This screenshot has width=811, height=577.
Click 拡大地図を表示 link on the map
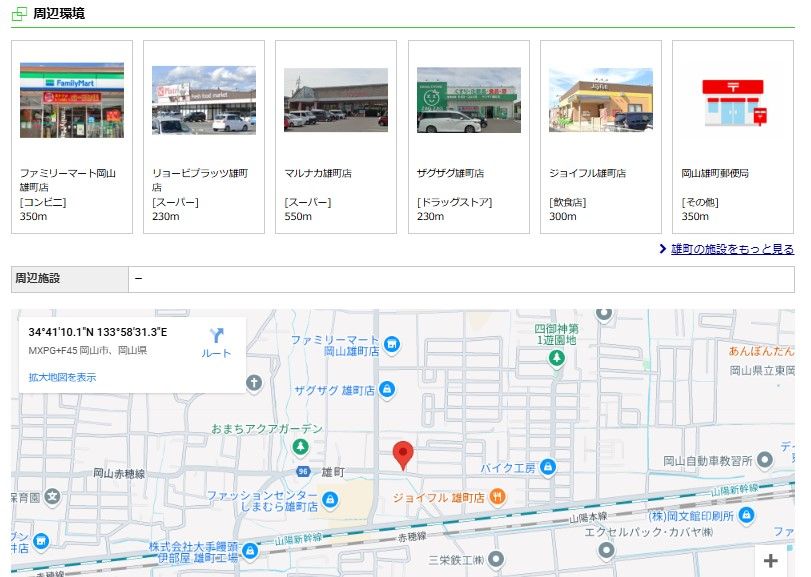(62, 377)
